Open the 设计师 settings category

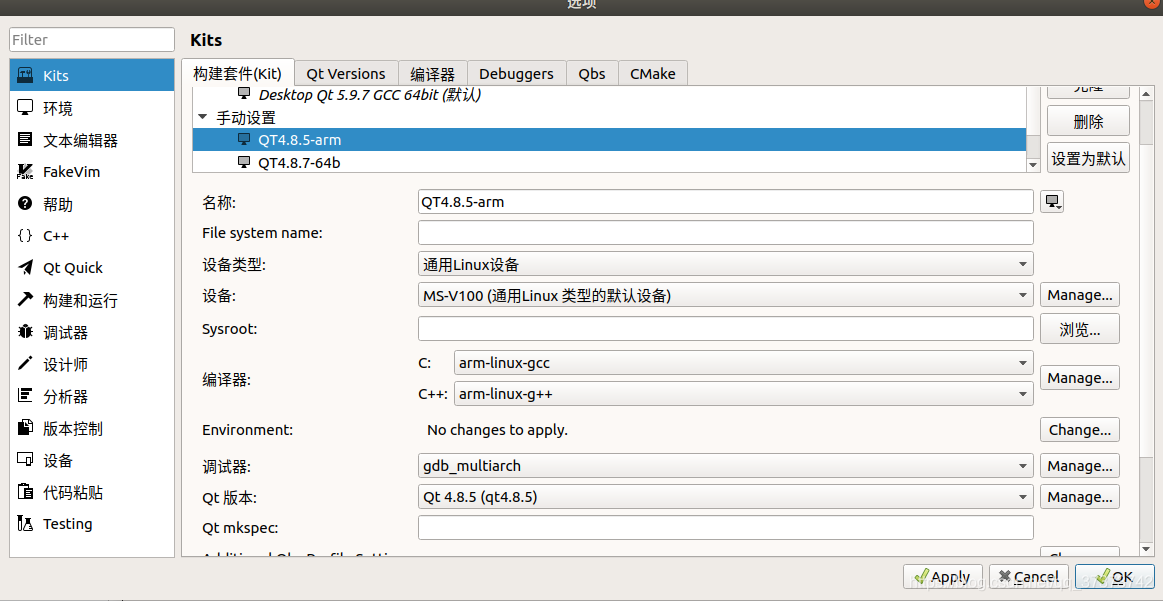coord(92,364)
